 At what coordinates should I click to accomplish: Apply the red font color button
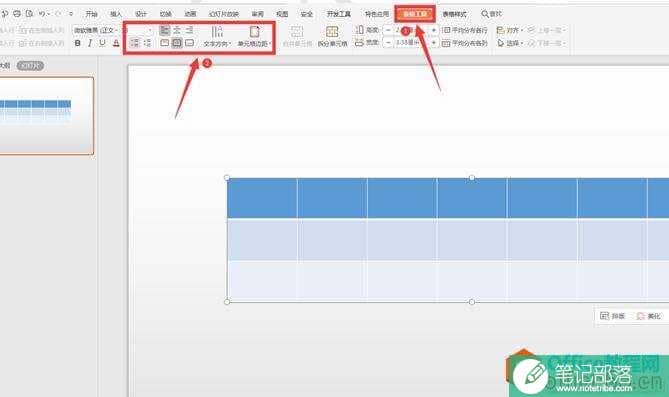116,43
